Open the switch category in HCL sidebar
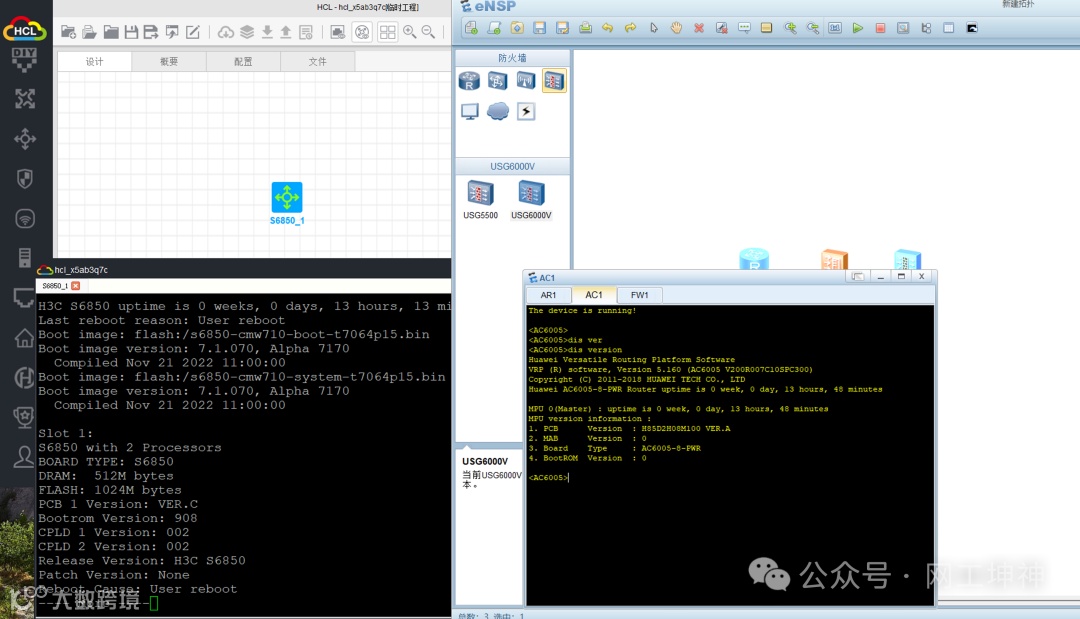 click(x=25, y=139)
